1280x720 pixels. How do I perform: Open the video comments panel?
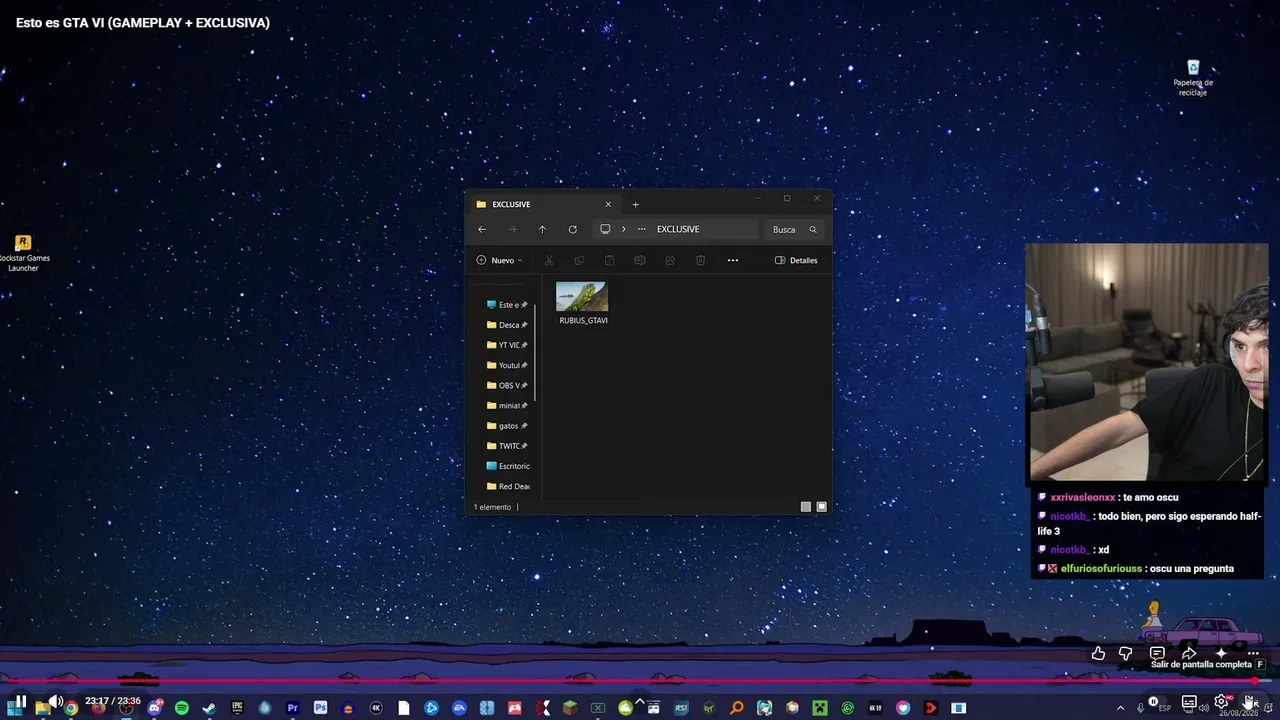tap(1157, 653)
